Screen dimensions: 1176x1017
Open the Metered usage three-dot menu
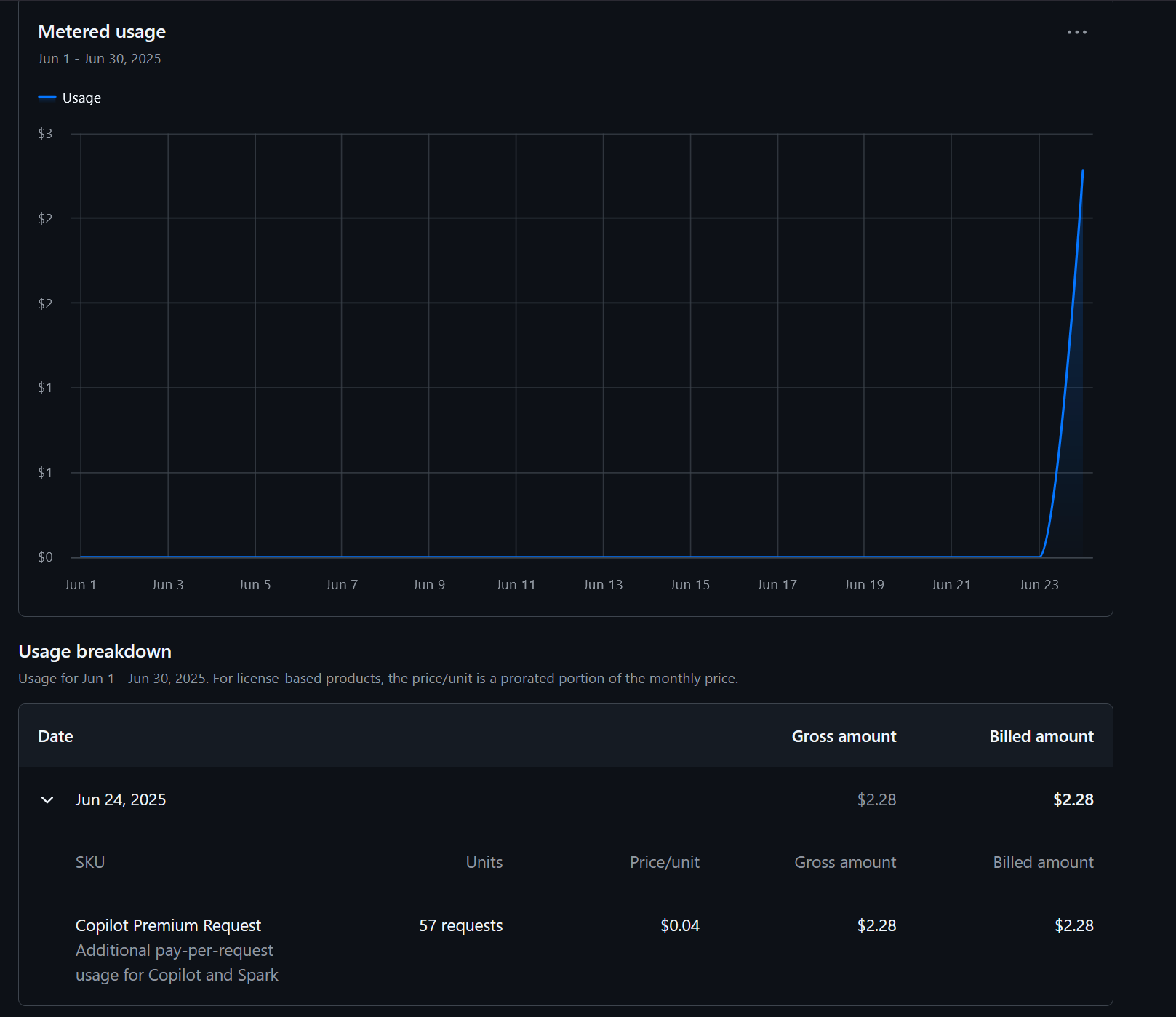pos(1077,32)
